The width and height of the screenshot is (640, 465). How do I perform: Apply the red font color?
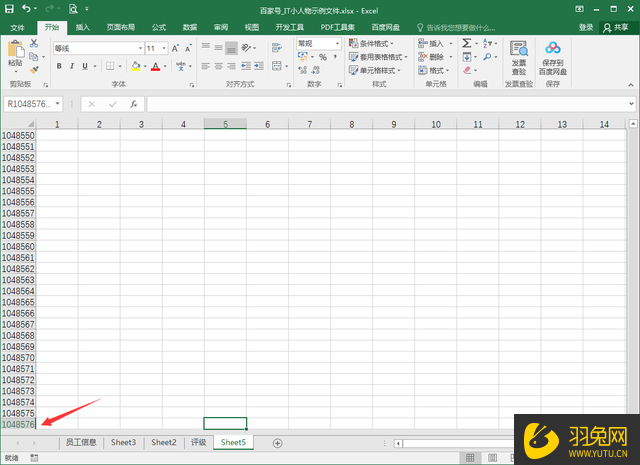pyautogui.click(x=156, y=66)
